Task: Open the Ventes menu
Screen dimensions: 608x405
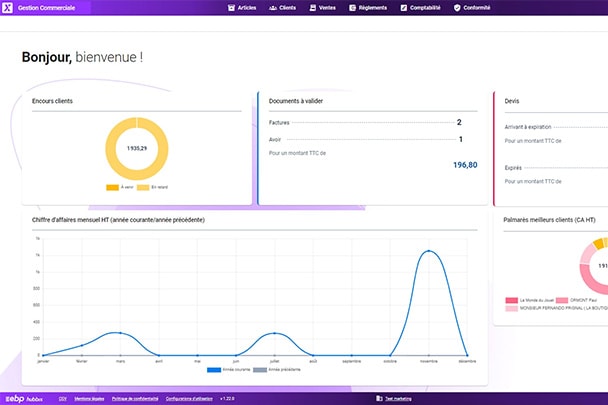Action: (322, 8)
